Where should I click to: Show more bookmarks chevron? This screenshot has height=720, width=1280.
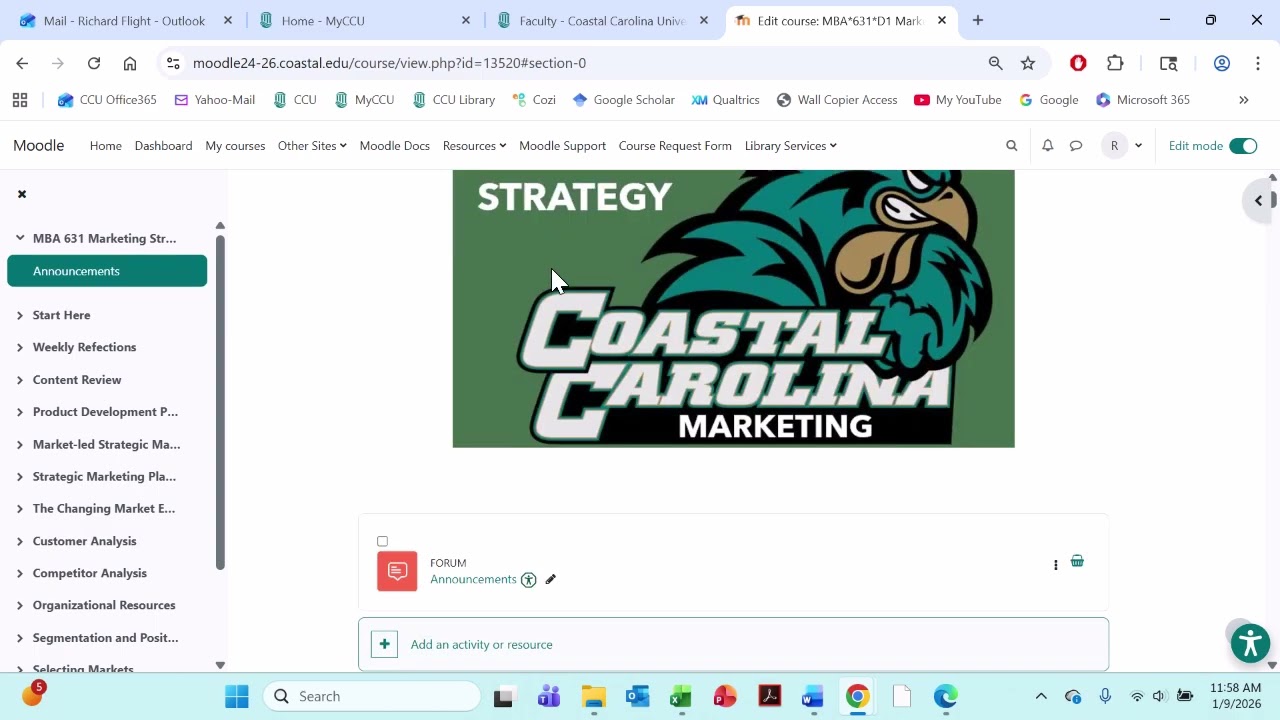(x=1244, y=100)
